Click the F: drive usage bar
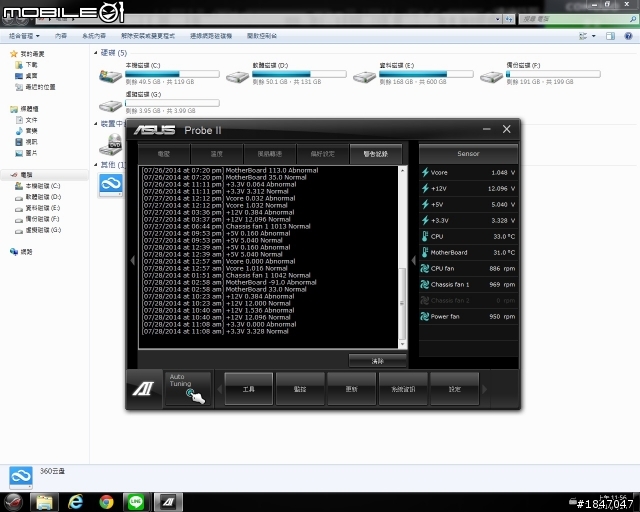640x512 pixels. coord(553,74)
